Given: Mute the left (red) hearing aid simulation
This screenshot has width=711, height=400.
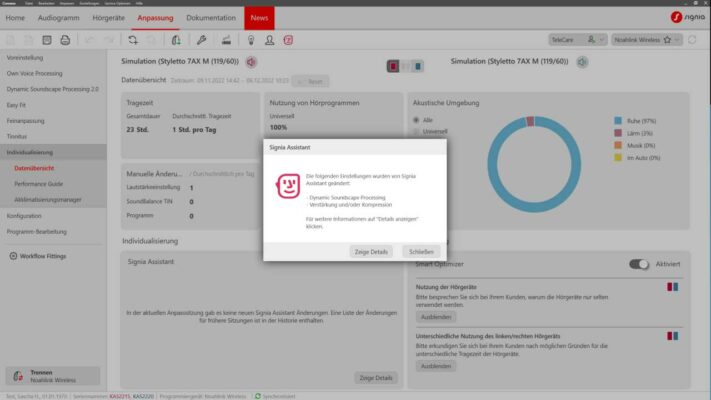Looking at the screenshot, I should click(251, 62).
